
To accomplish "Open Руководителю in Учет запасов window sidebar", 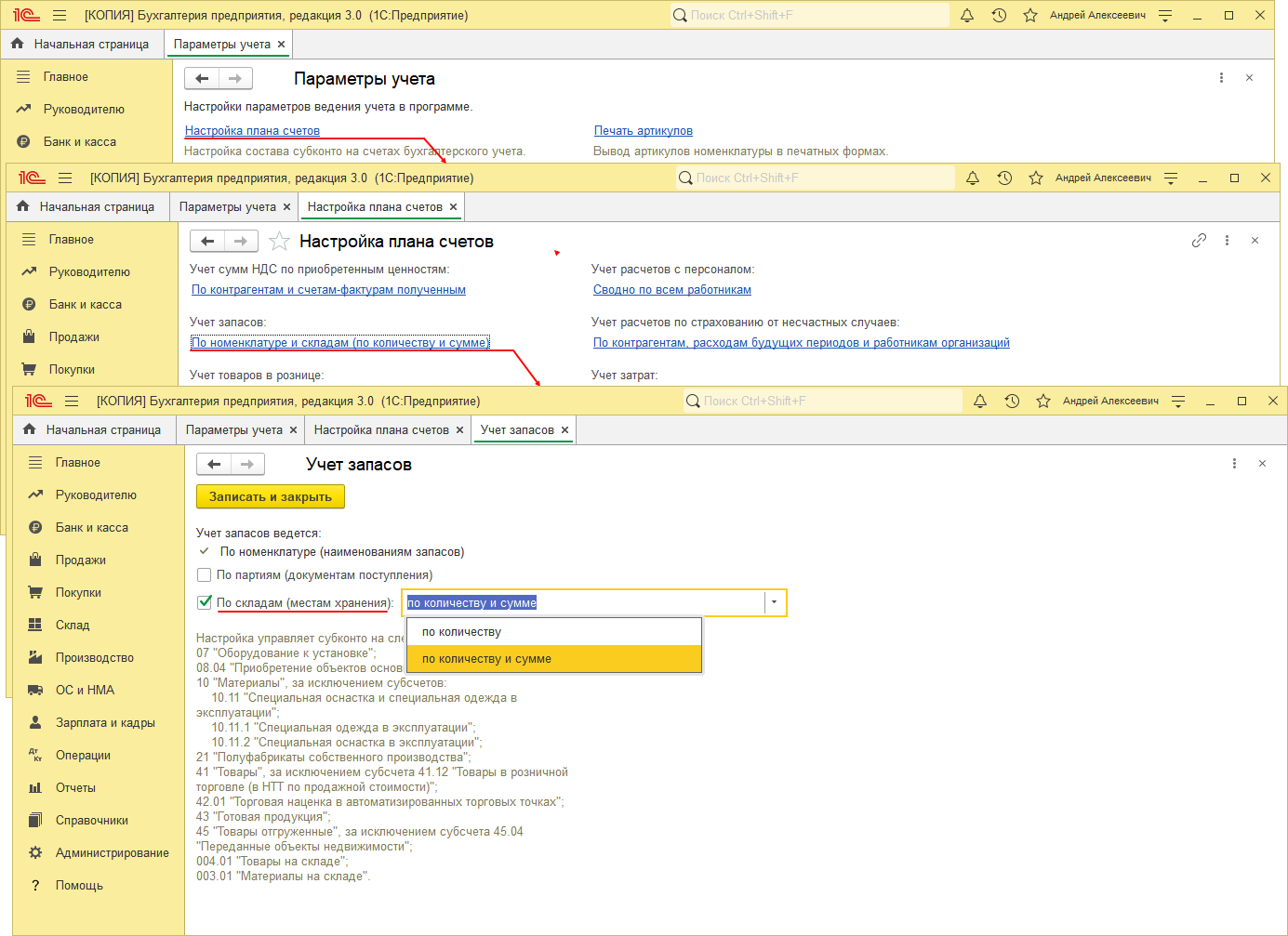I will pos(96,494).
